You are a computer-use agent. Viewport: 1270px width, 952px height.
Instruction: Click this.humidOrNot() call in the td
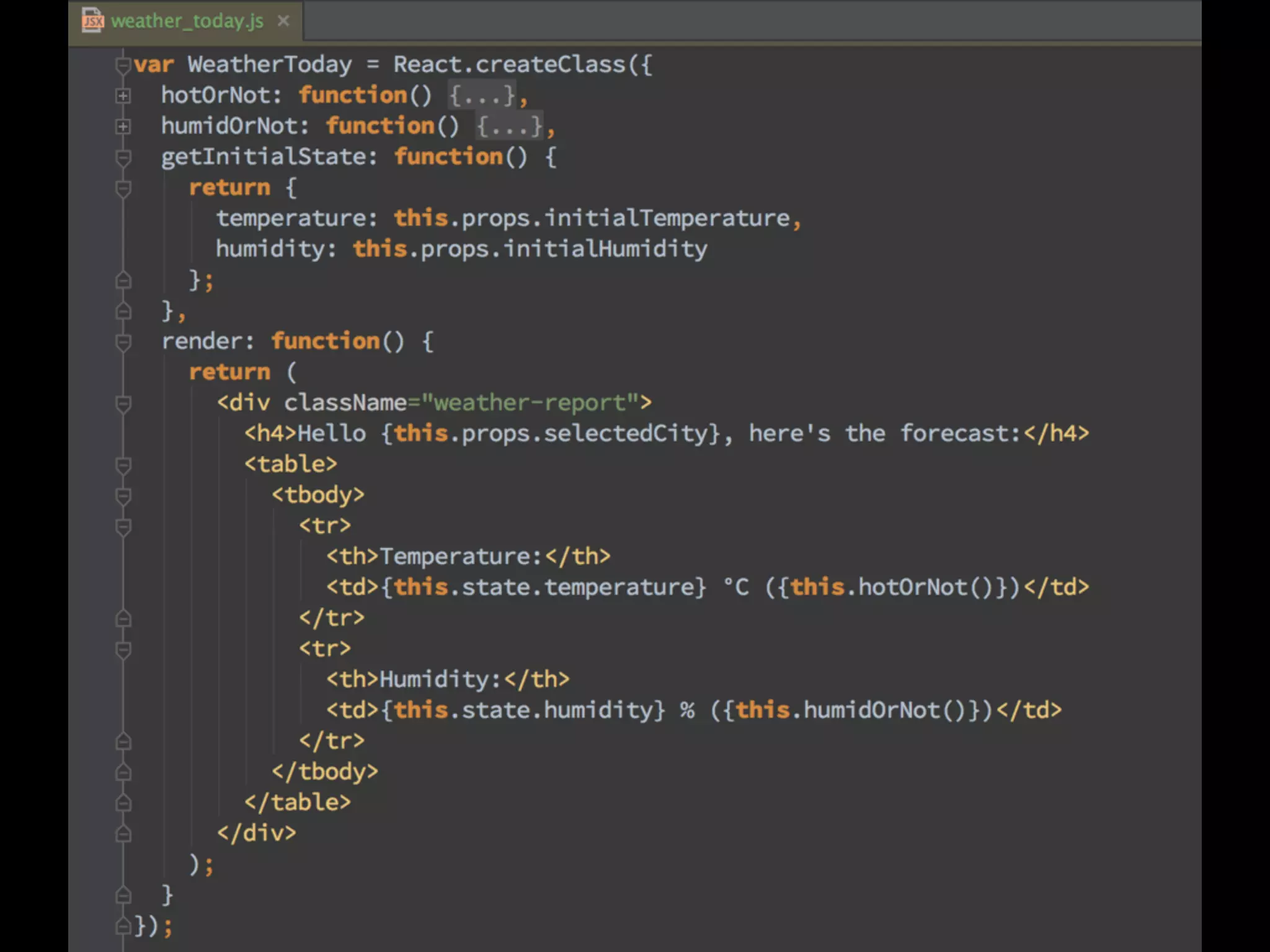click(x=852, y=710)
